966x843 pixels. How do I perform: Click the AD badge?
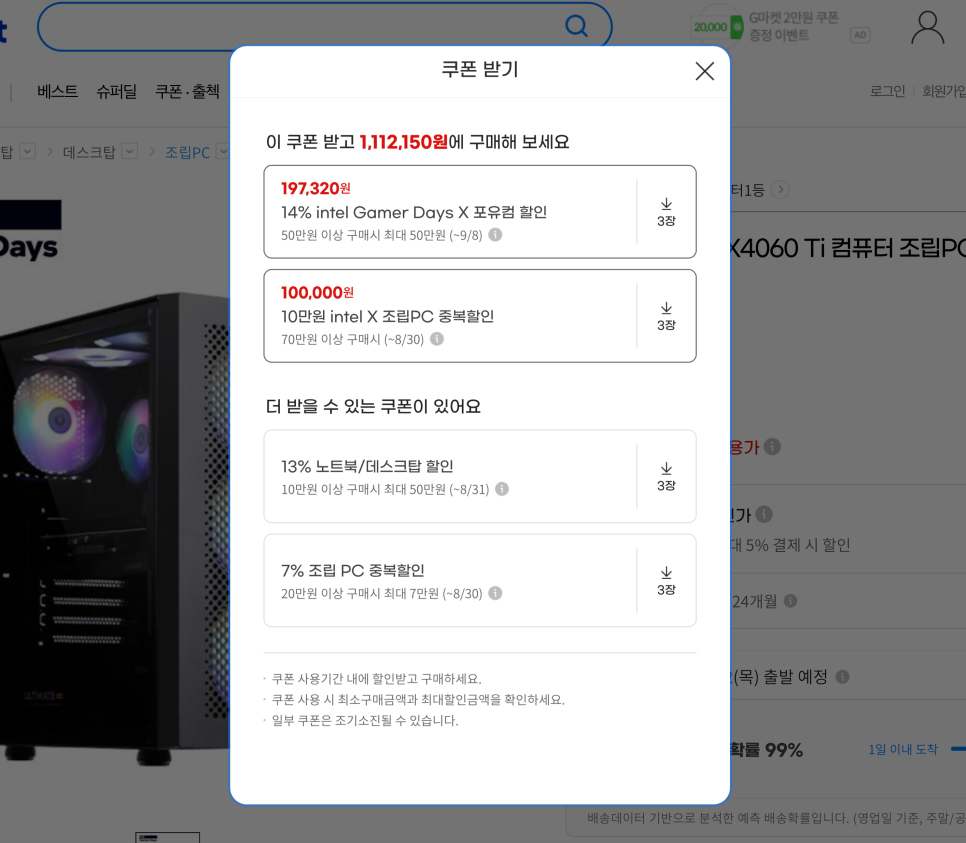point(860,35)
